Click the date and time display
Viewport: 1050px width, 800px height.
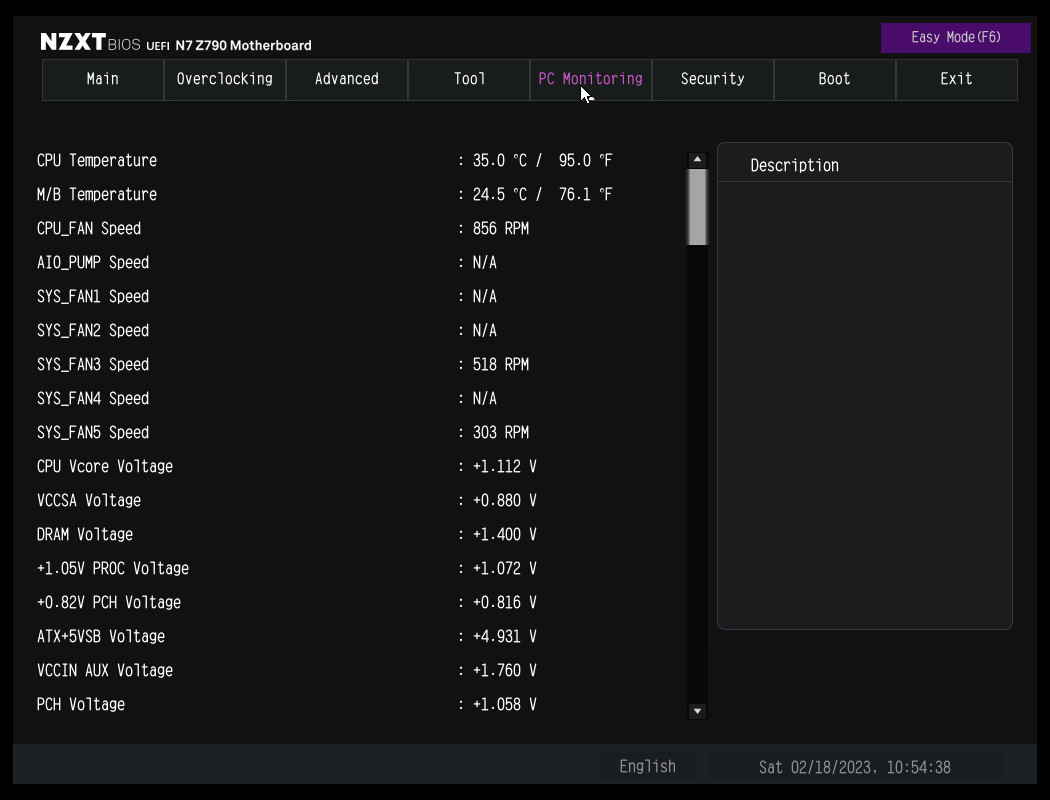click(854, 768)
